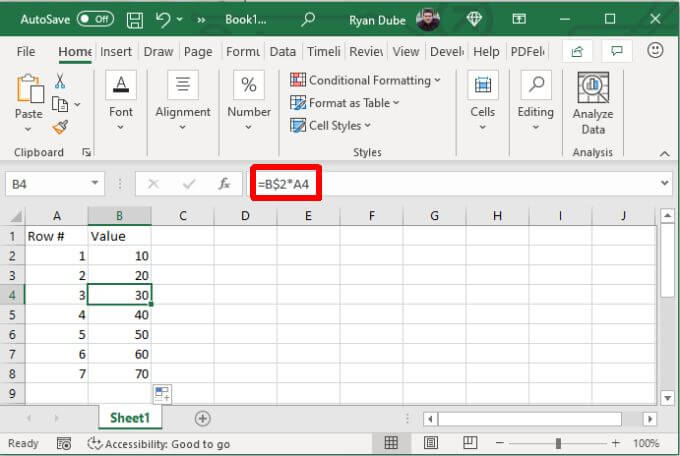This screenshot has height=456, width=680.
Task: Open Accessibility: Good to go checker
Action: click(159, 444)
